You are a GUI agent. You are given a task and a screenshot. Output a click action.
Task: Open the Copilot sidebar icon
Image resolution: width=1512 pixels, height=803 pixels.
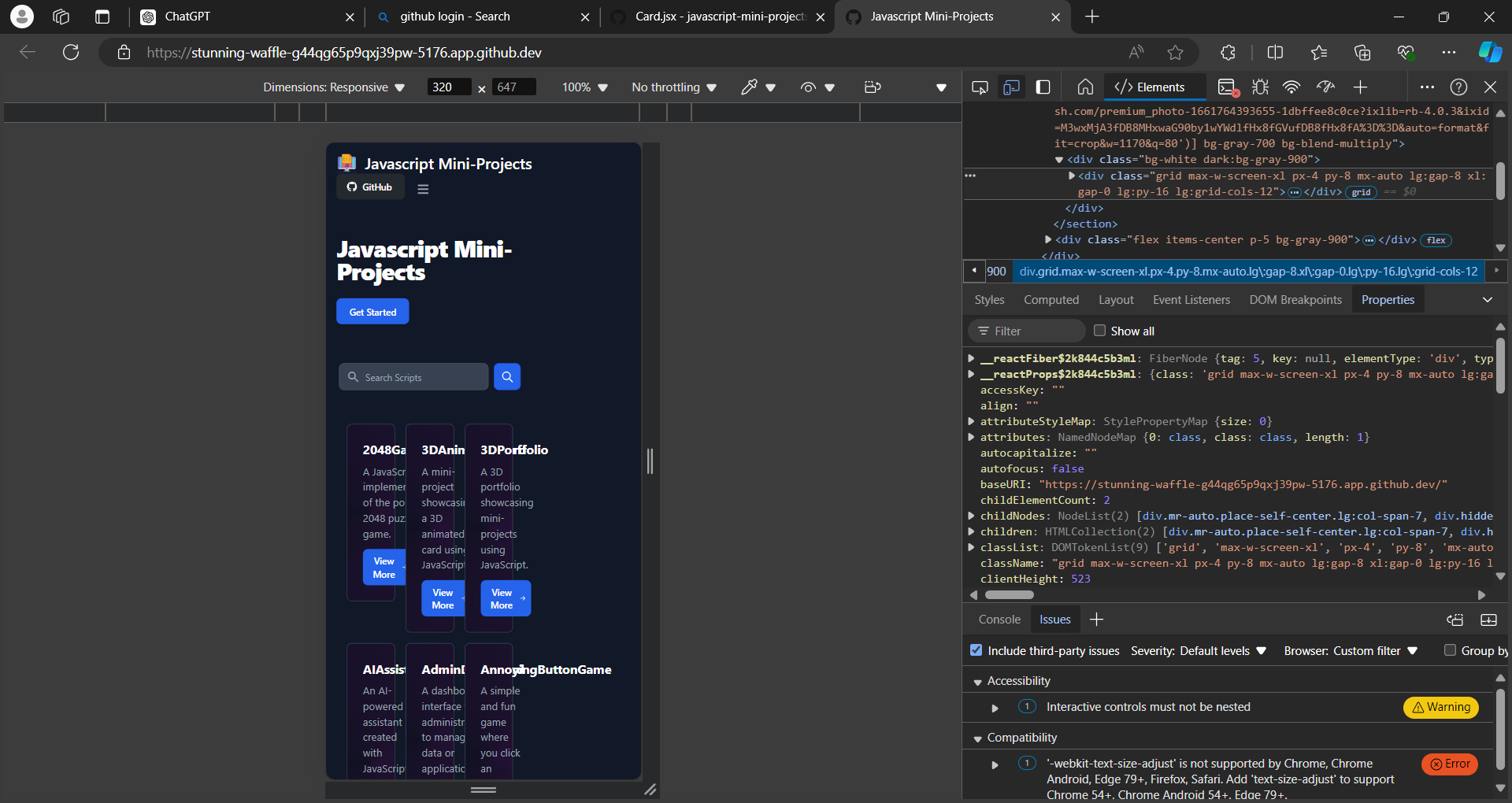coord(1490,53)
